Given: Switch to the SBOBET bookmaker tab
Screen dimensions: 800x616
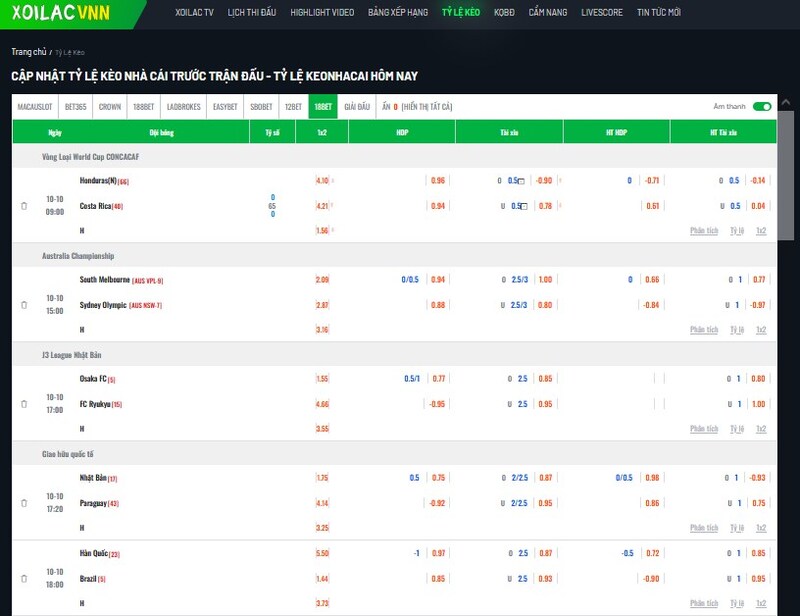Looking at the screenshot, I should click(x=261, y=106).
